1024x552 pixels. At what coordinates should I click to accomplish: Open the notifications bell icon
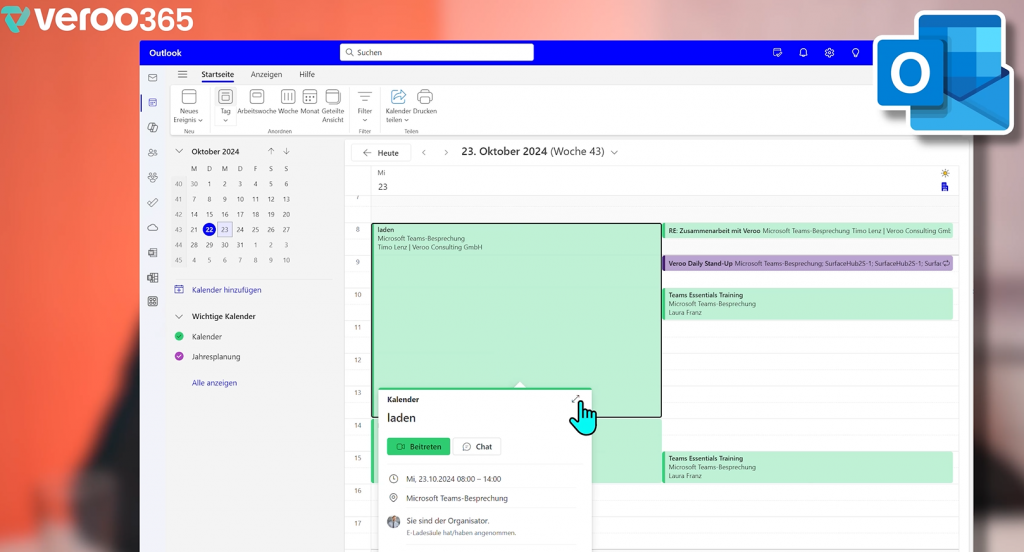(803, 53)
